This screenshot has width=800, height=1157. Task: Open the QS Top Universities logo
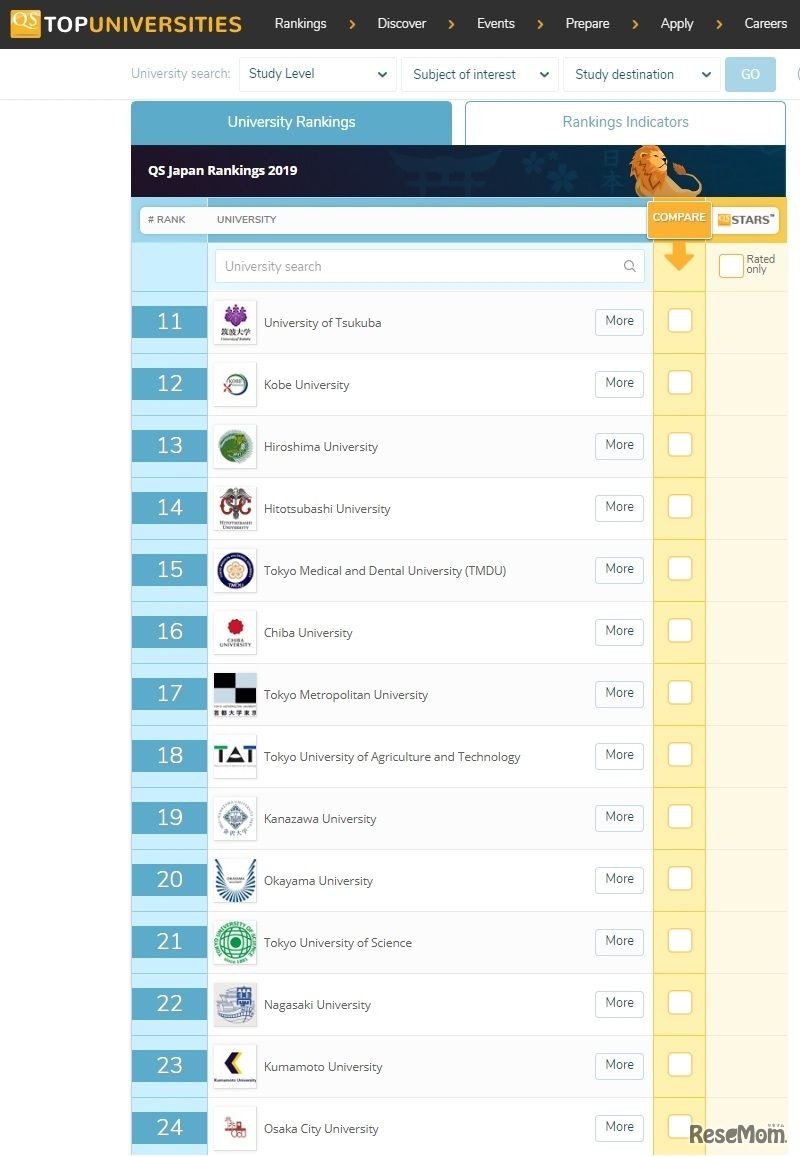[125, 24]
